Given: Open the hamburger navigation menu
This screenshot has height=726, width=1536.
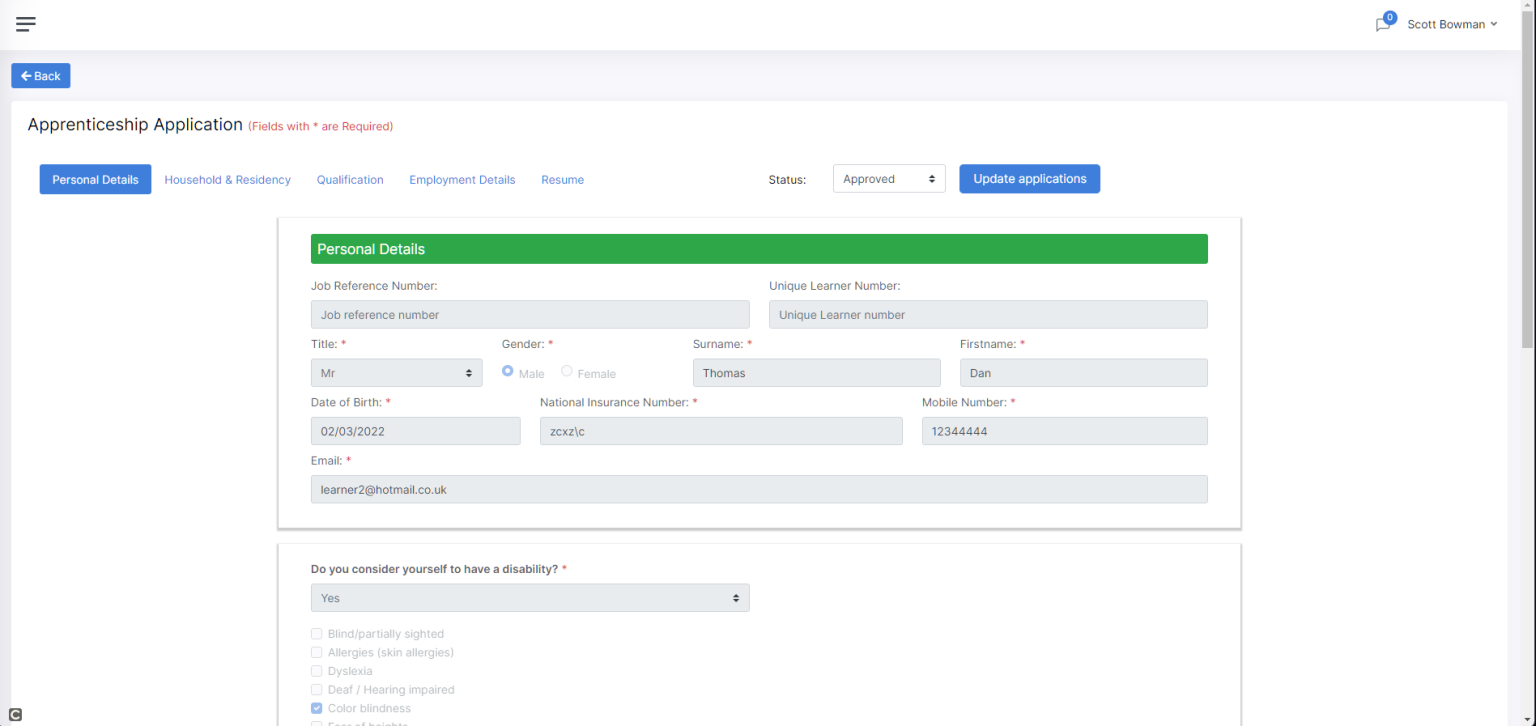Looking at the screenshot, I should pyautogui.click(x=25, y=24).
